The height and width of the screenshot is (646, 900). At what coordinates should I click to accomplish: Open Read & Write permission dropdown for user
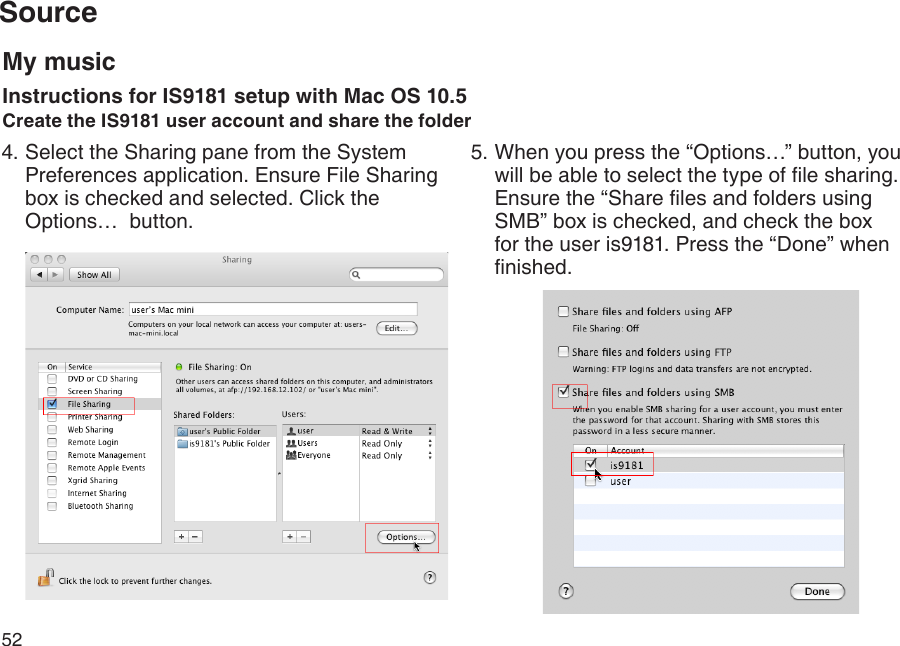coord(430,431)
